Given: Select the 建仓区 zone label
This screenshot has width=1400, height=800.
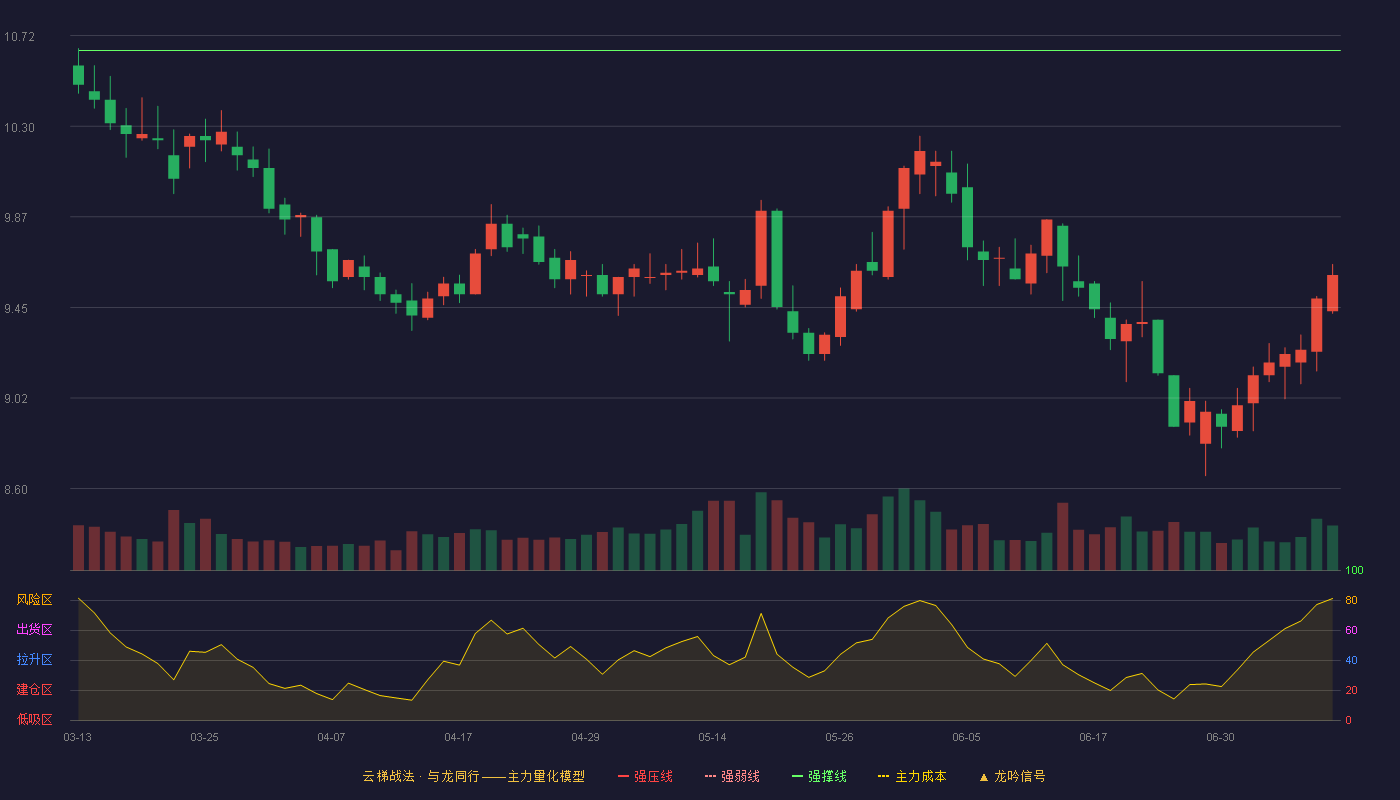Looking at the screenshot, I should click(34, 690).
